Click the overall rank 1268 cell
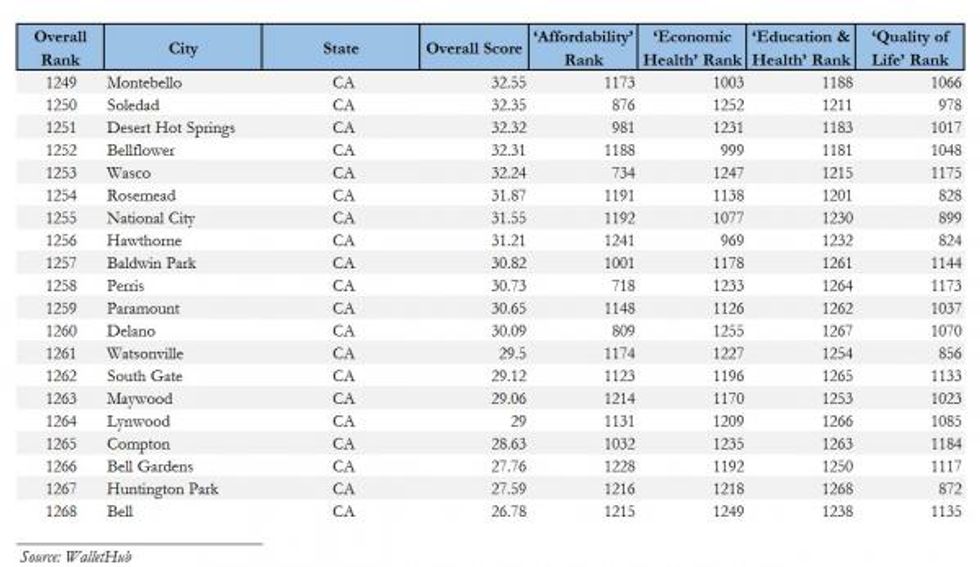Screen dimensions: 980x567 pos(60,511)
